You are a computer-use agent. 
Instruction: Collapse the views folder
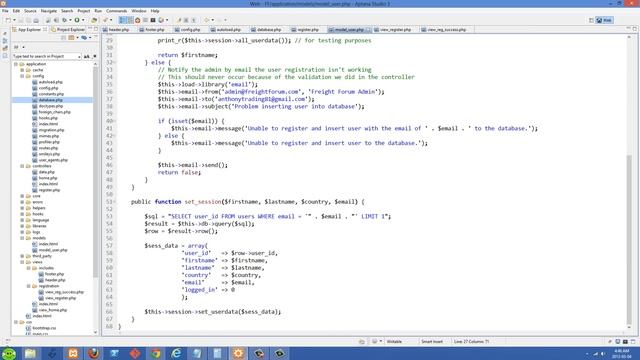(x=22, y=262)
